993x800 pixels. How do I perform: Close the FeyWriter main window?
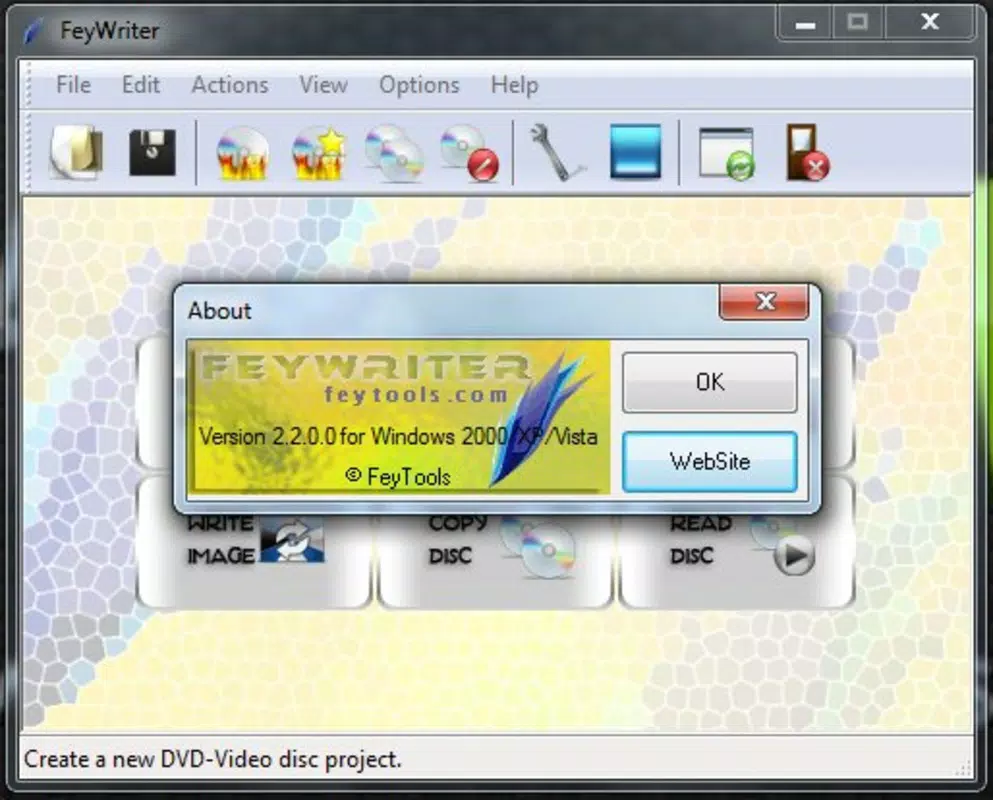point(929,23)
